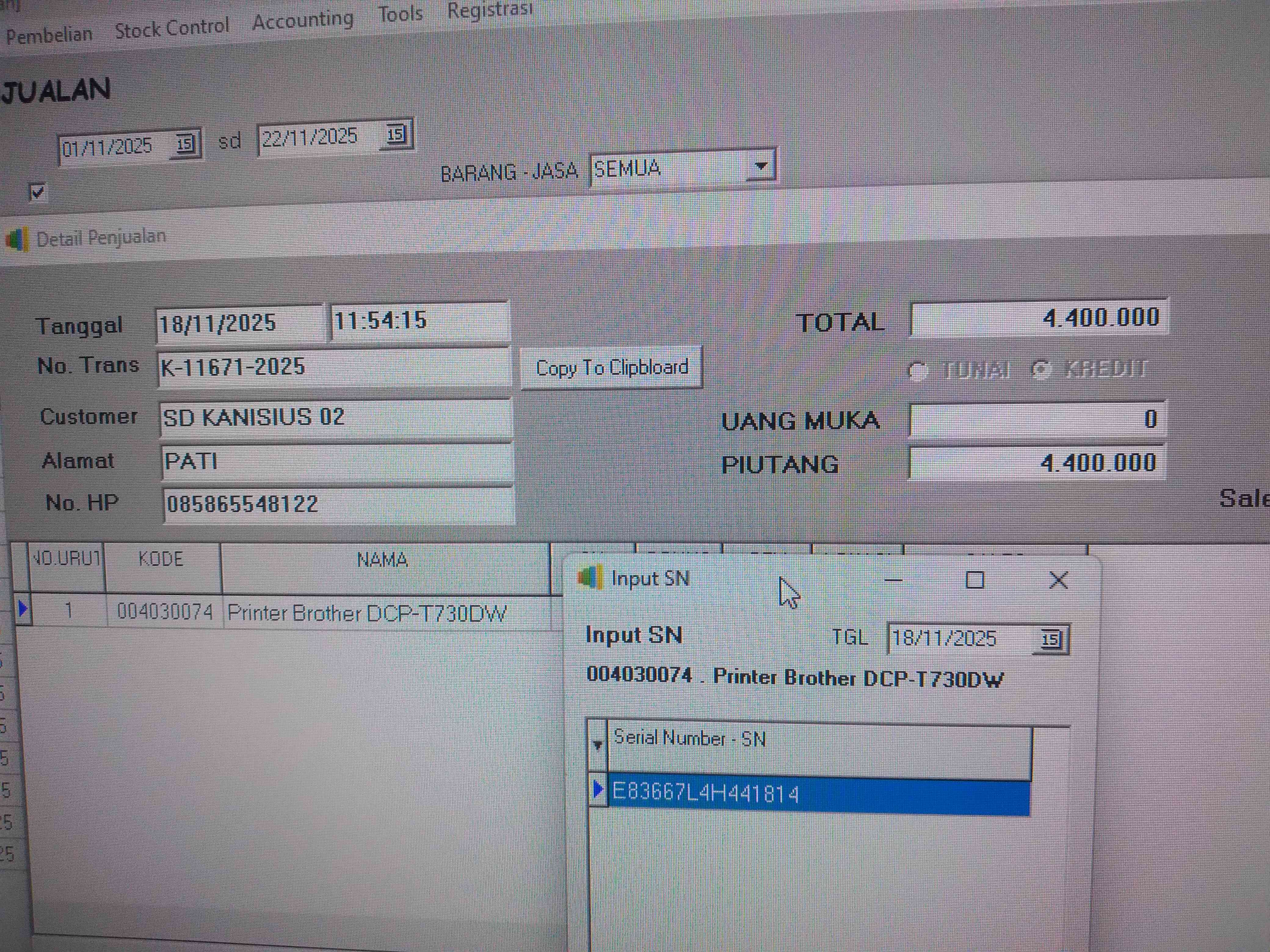Click row indicator arrow of item row 1

click(23, 609)
